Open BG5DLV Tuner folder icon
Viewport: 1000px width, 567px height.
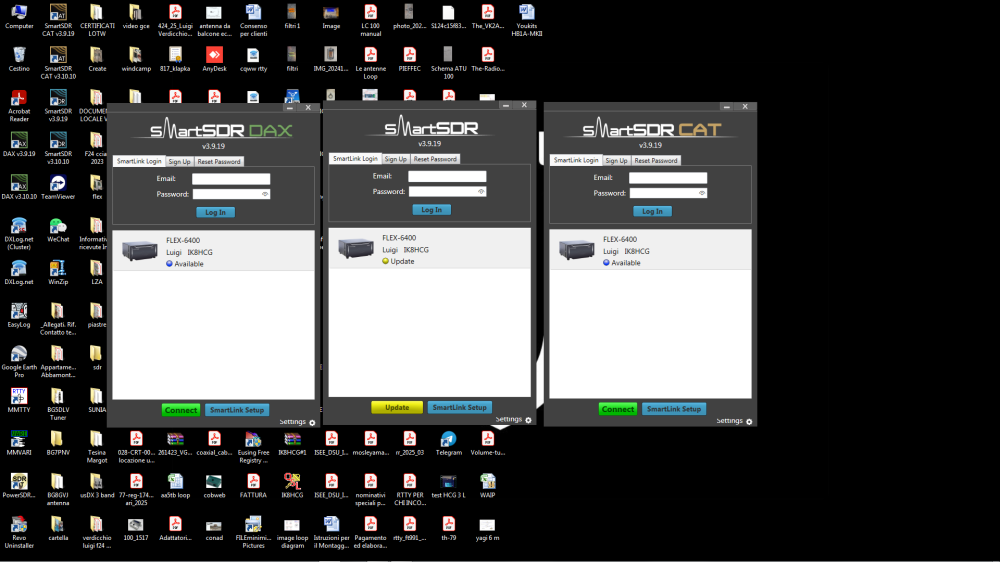click(x=58, y=404)
